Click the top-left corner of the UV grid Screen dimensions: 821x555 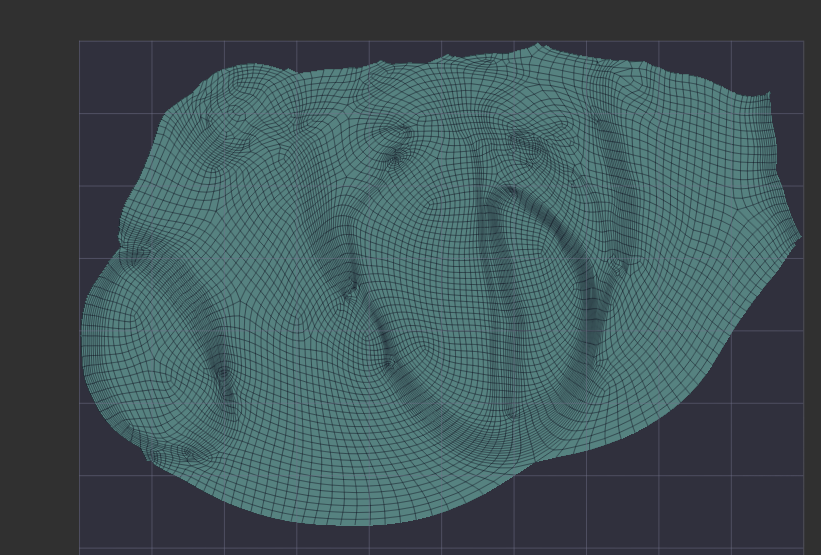(80, 41)
